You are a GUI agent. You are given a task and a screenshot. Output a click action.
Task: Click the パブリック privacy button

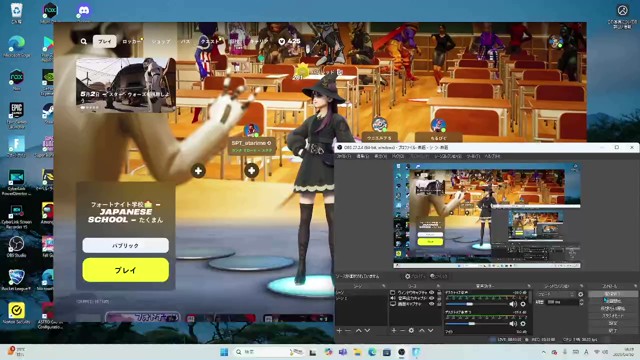click(125, 245)
